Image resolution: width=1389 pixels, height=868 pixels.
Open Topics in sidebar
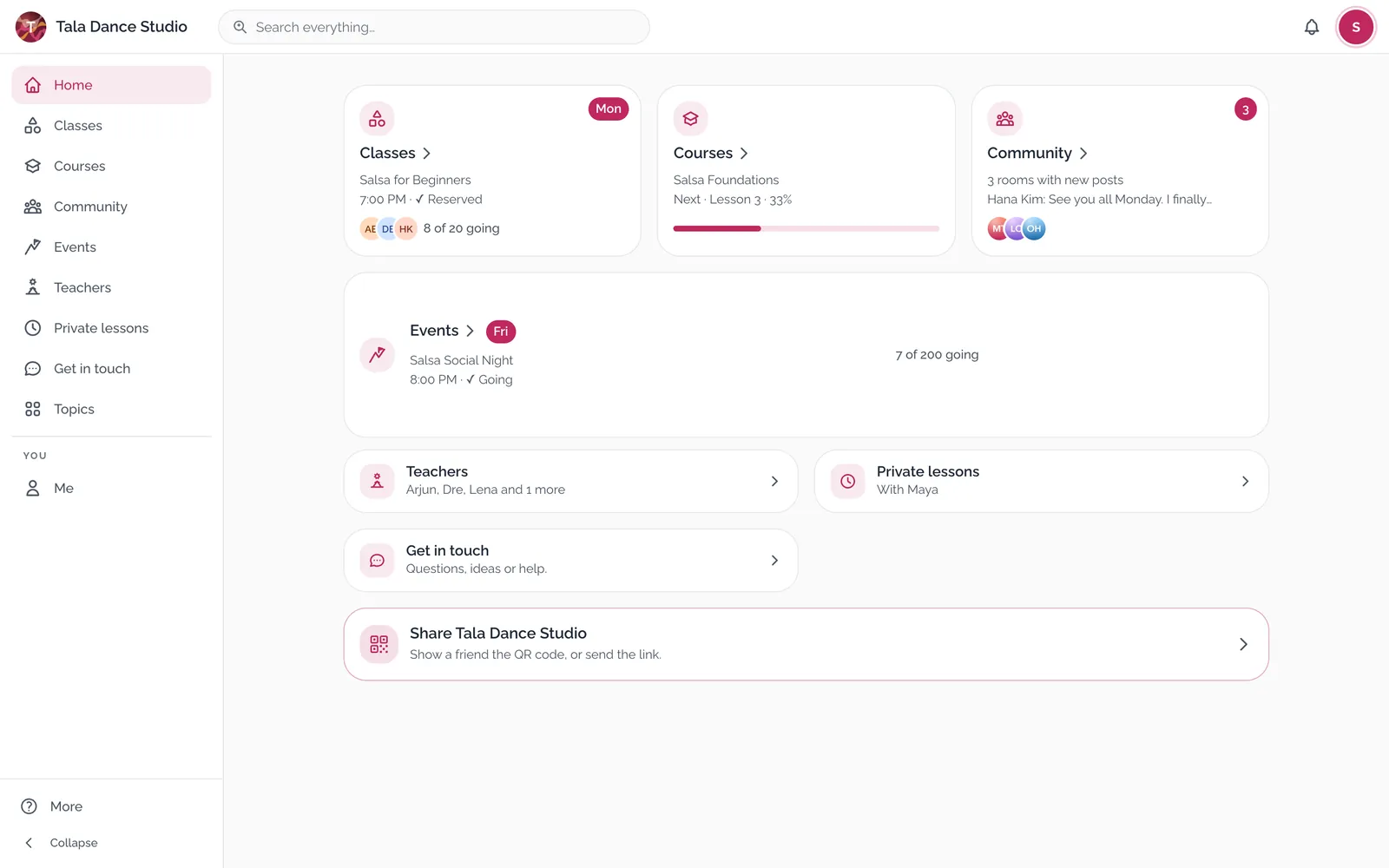point(111,409)
